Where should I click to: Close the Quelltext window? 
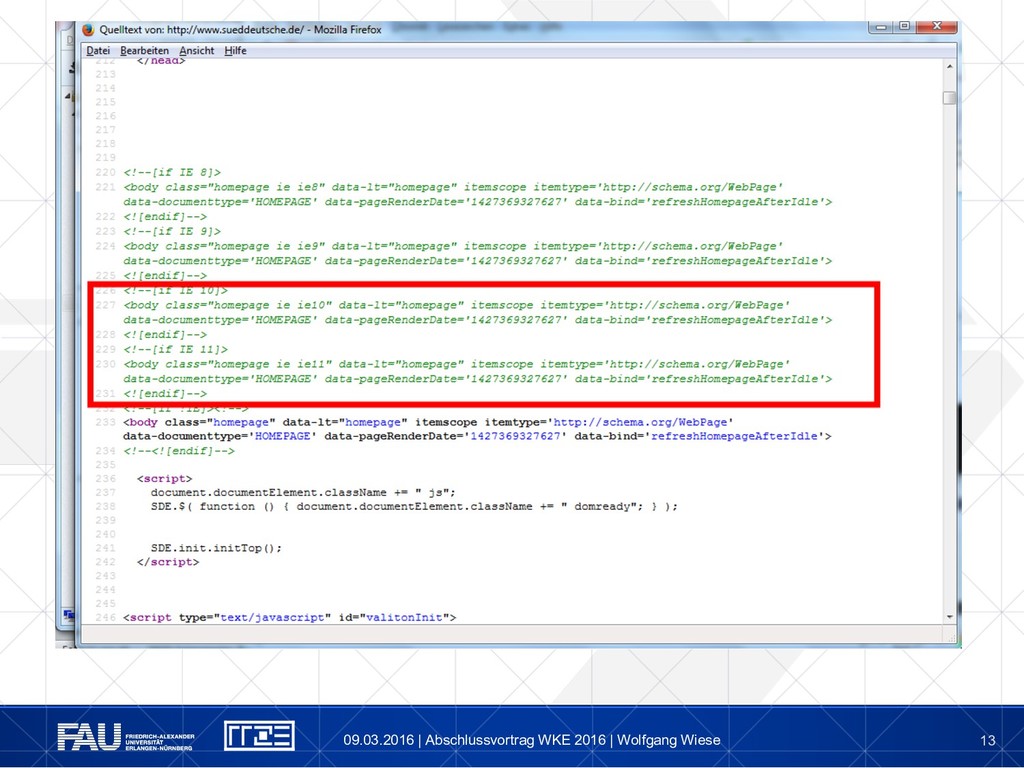pyautogui.click(x=936, y=27)
